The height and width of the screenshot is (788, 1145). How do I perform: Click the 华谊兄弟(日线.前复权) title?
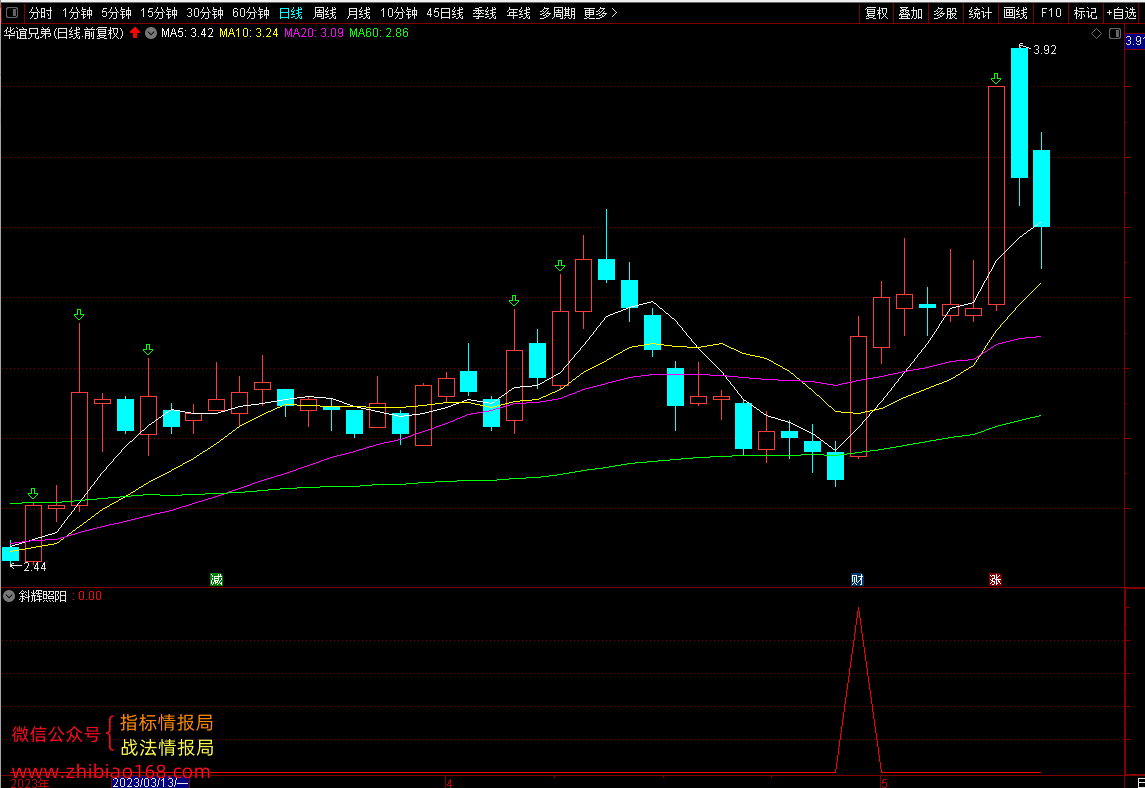pyautogui.click(x=64, y=33)
